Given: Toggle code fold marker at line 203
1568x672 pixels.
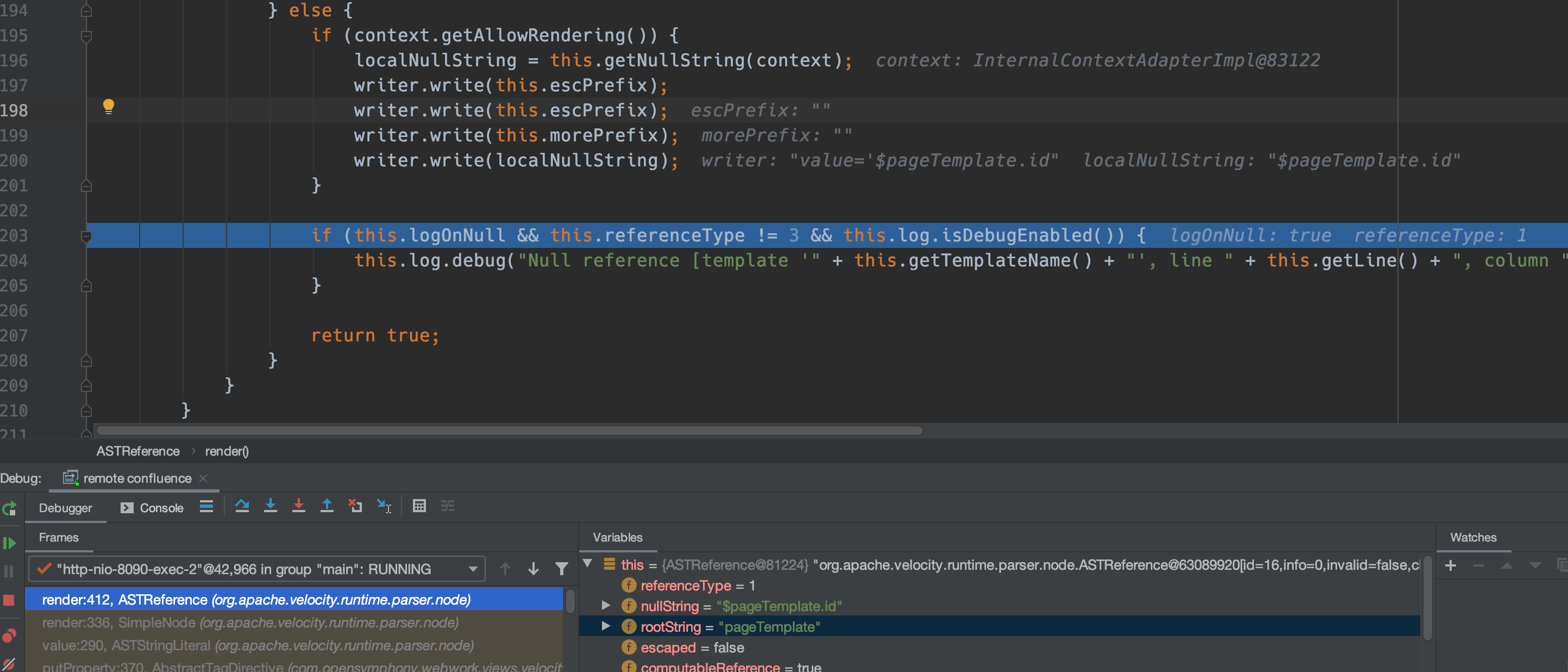Looking at the screenshot, I should tap(86, 237).
